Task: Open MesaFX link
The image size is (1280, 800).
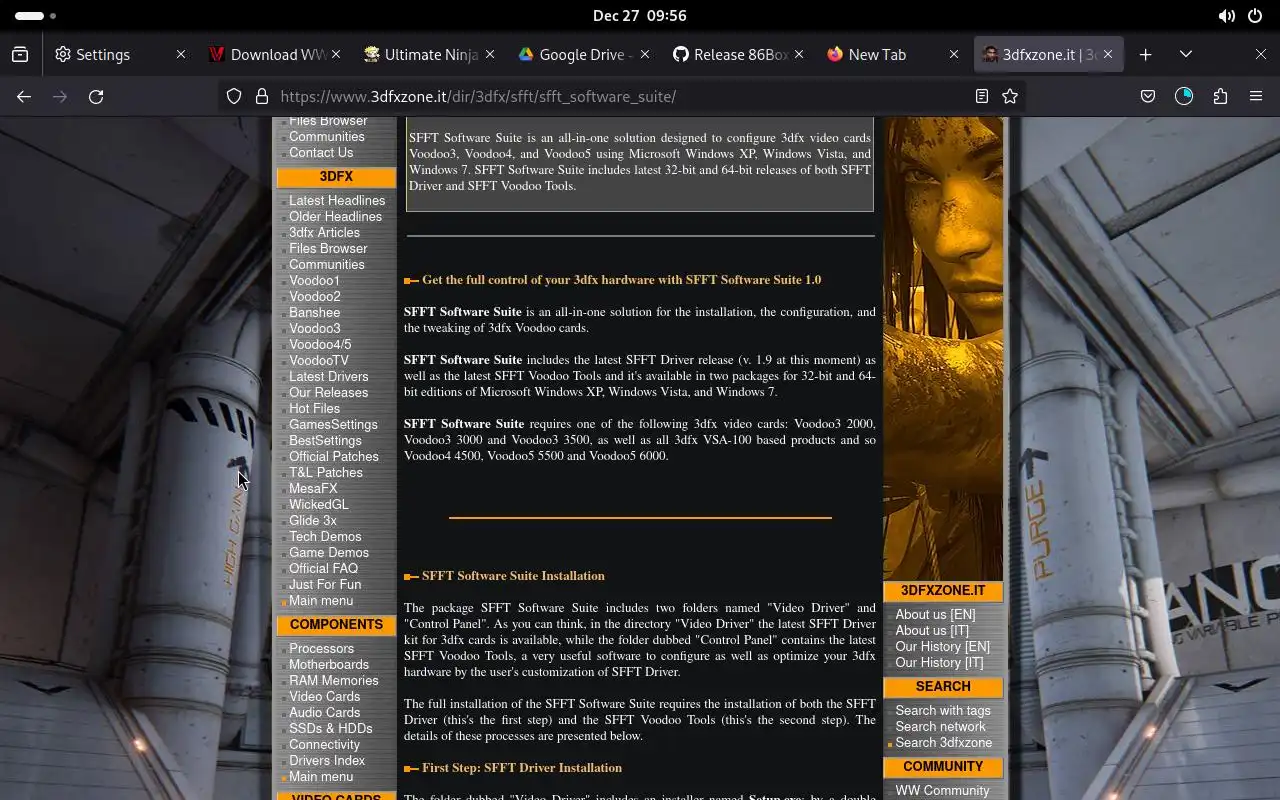Action: 313,489
